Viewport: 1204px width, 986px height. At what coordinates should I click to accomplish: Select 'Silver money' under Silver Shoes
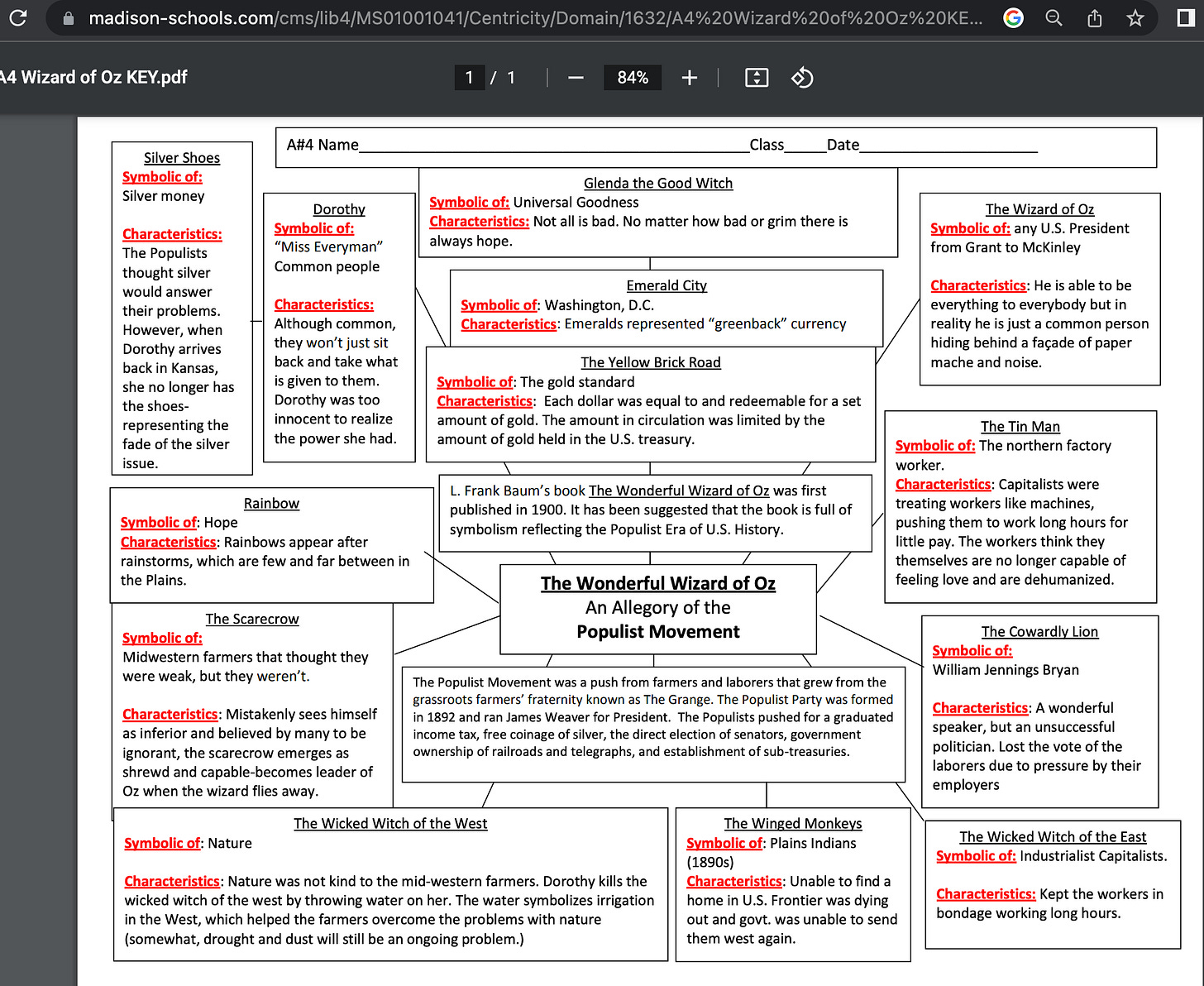[x=164, y=196]
